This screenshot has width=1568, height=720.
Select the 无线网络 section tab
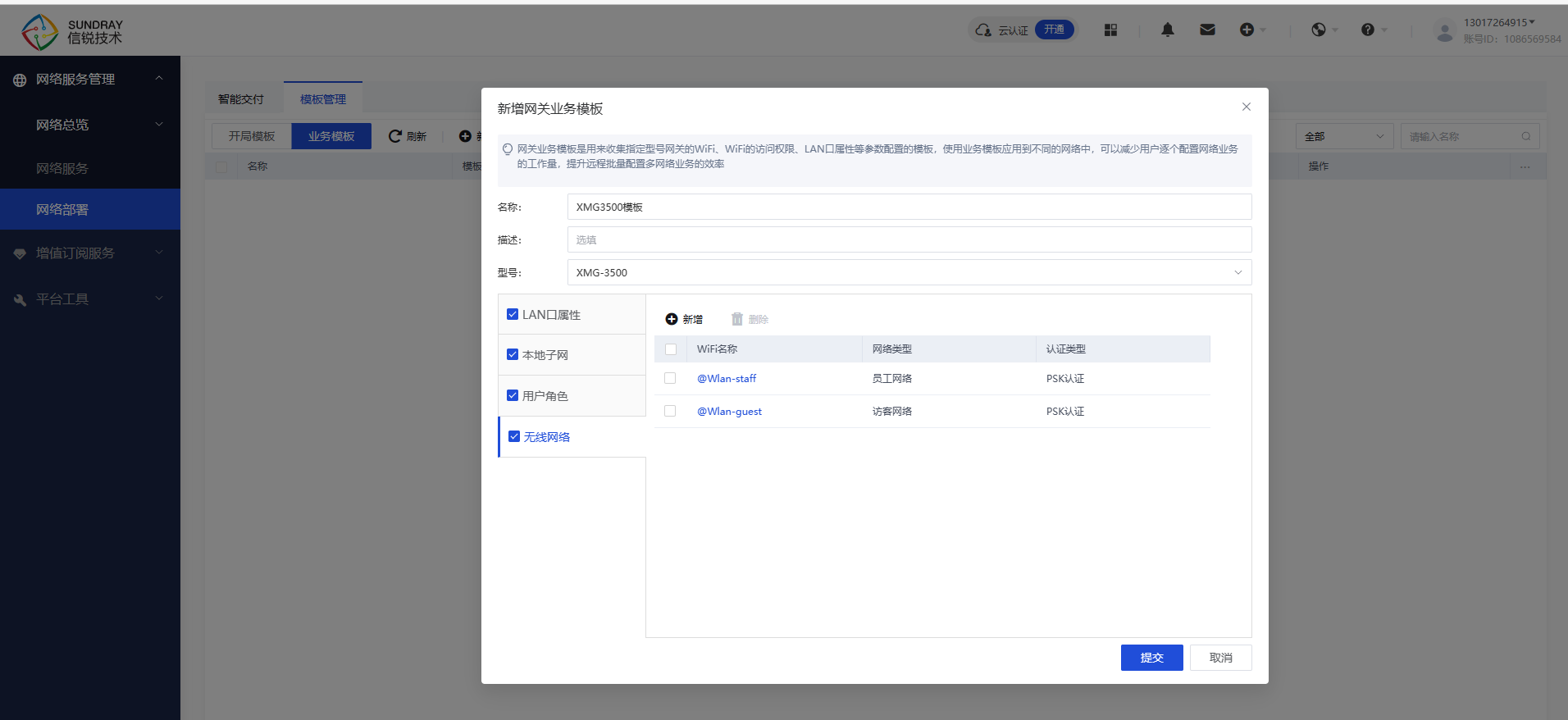tap(547, 437)
